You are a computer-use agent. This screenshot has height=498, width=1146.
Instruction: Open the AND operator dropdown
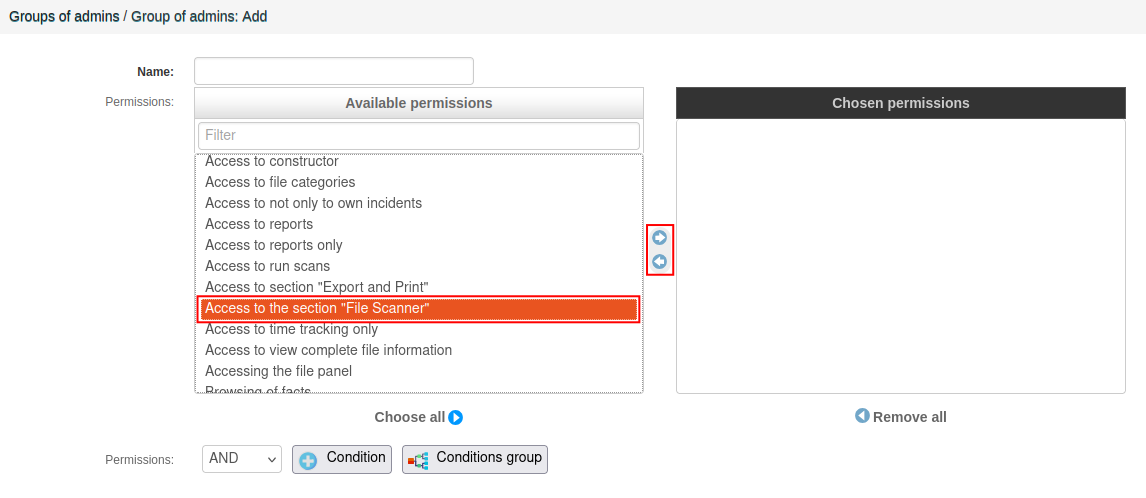pos(242,459)
